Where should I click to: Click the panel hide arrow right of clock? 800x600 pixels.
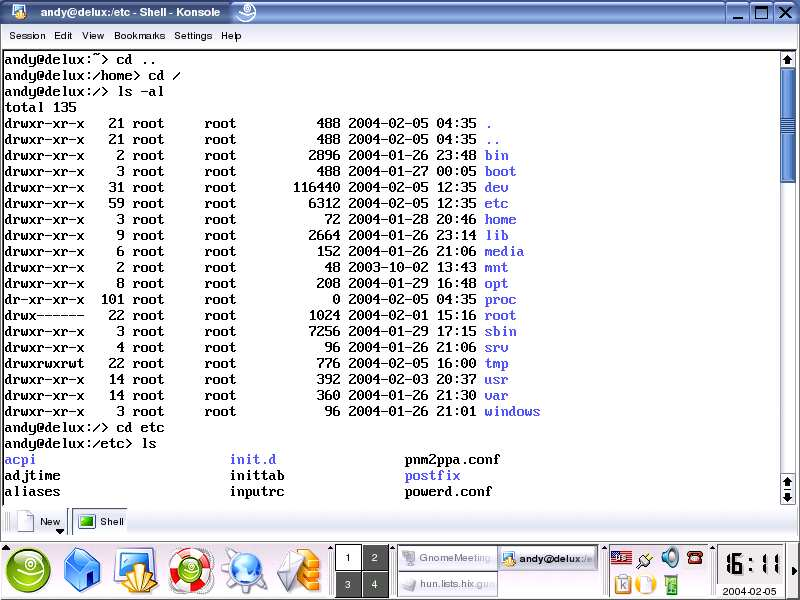794,570
